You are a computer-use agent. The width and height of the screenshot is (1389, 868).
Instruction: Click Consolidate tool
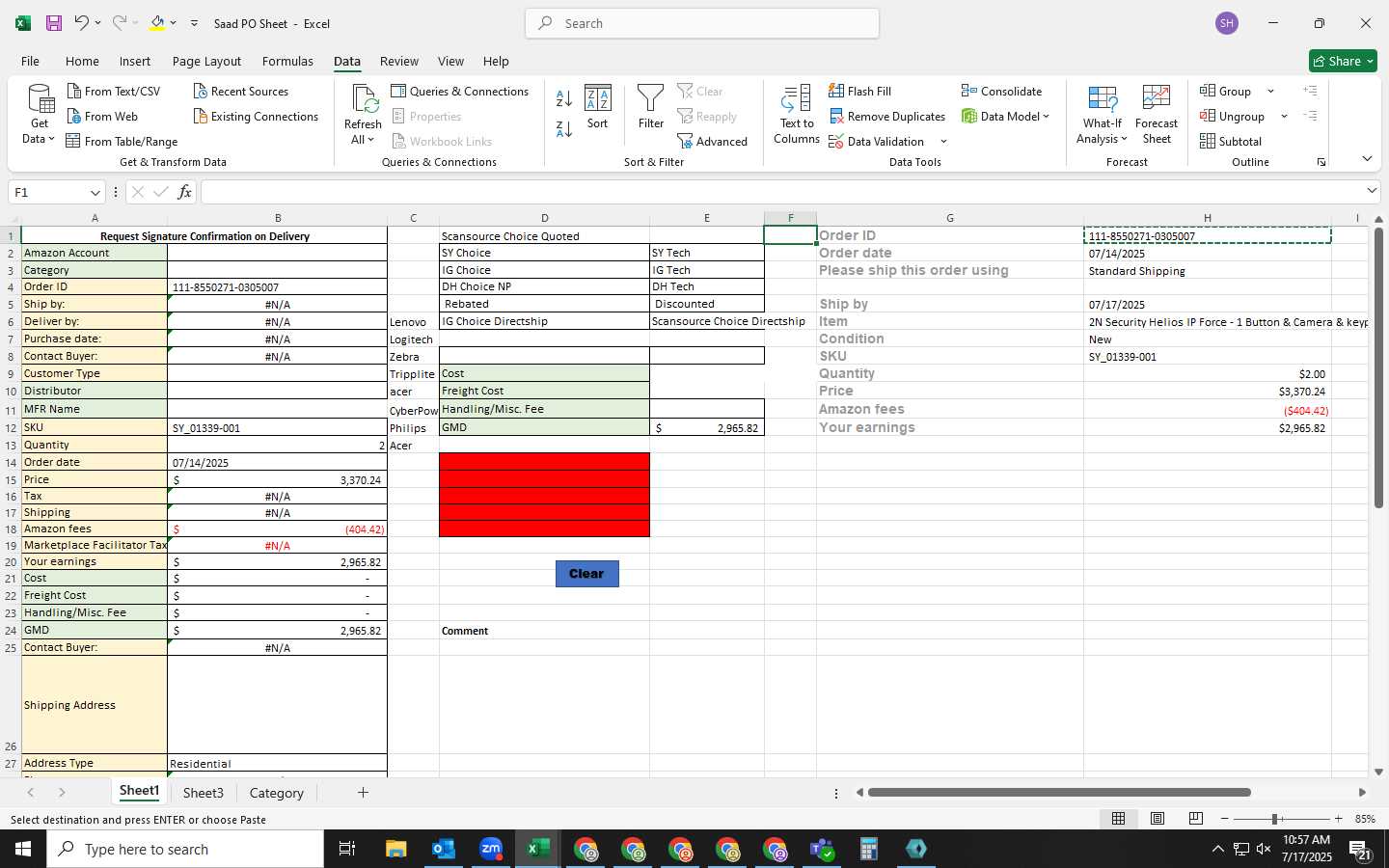click(x=1001, y=91)
